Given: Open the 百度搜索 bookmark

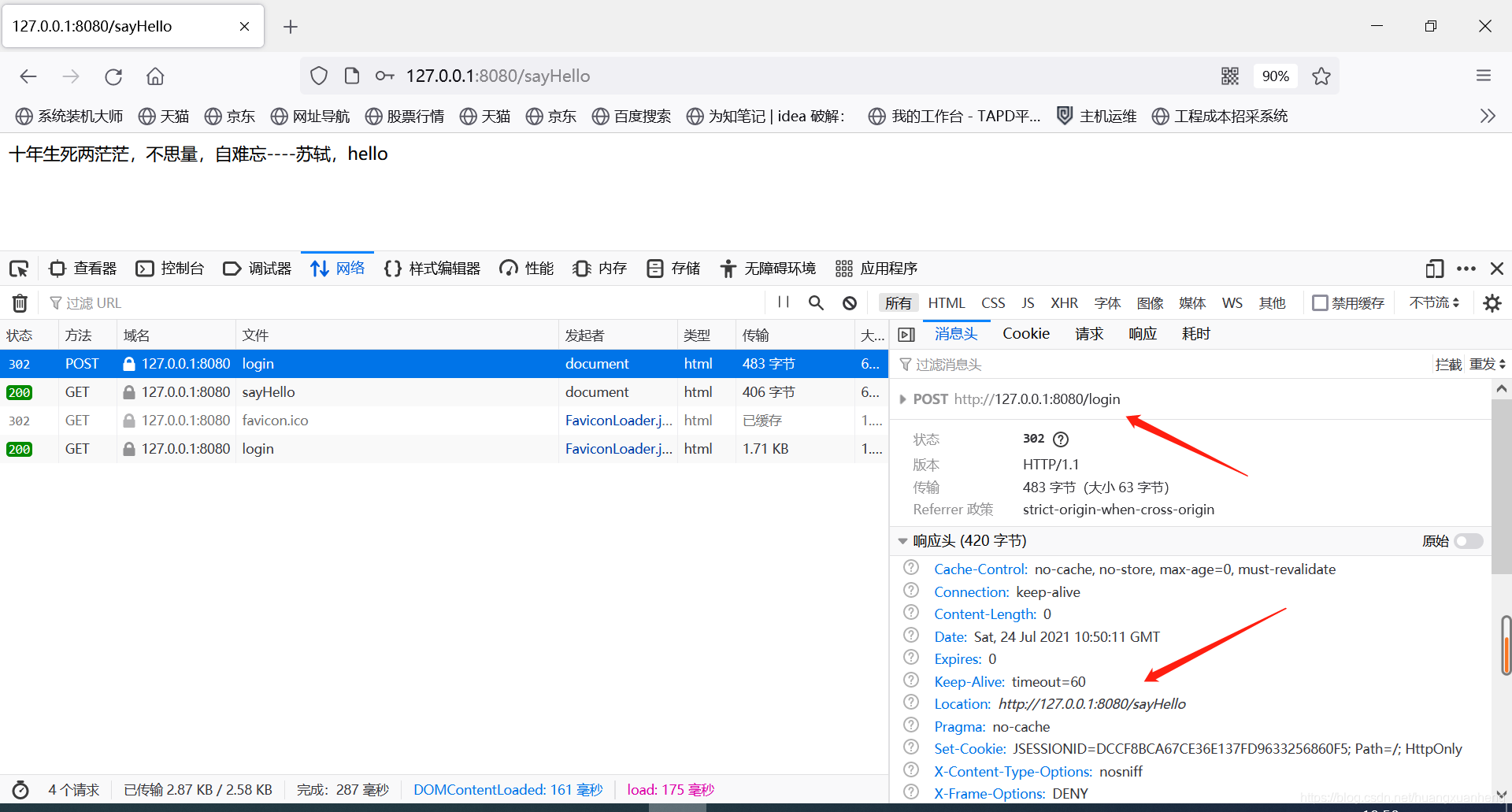Looking at the screenshot, I should 632,116.
